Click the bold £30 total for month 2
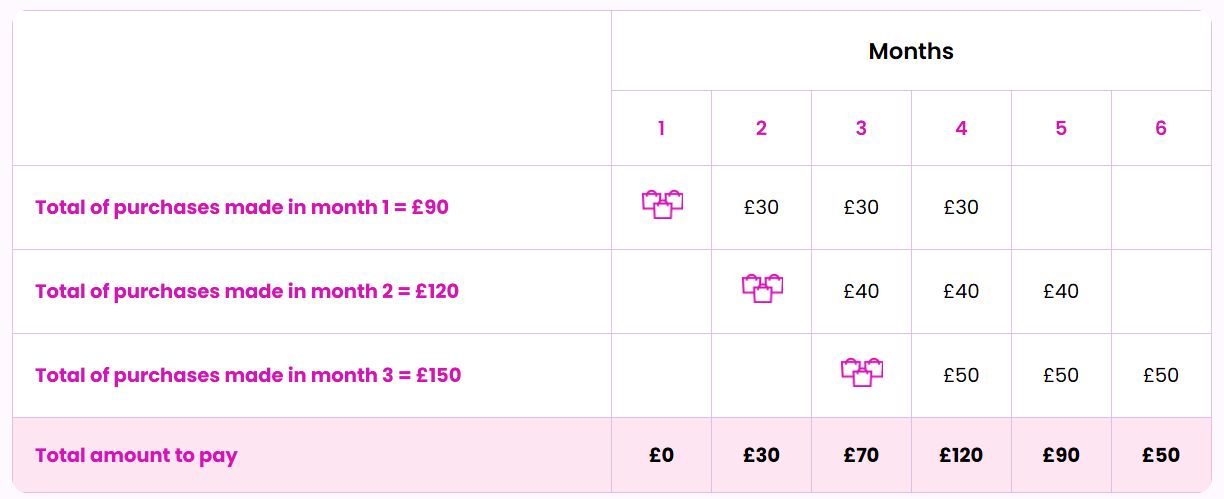This screenshot has width=1224, height=499. pyautogui.click(x=761, y=455)
